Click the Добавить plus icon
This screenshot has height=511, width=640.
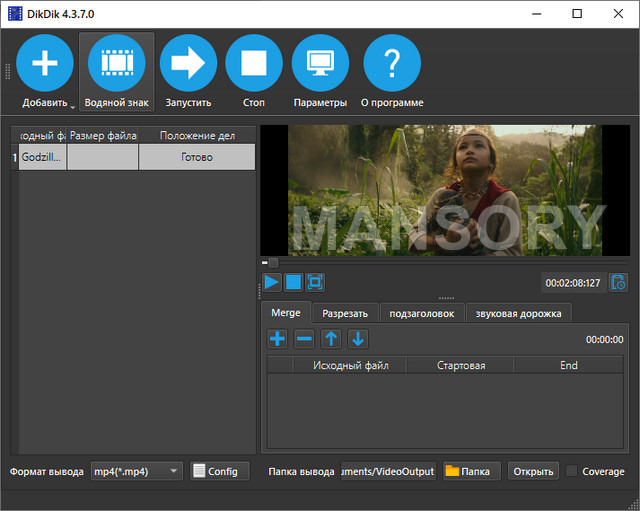pos(45,63)
